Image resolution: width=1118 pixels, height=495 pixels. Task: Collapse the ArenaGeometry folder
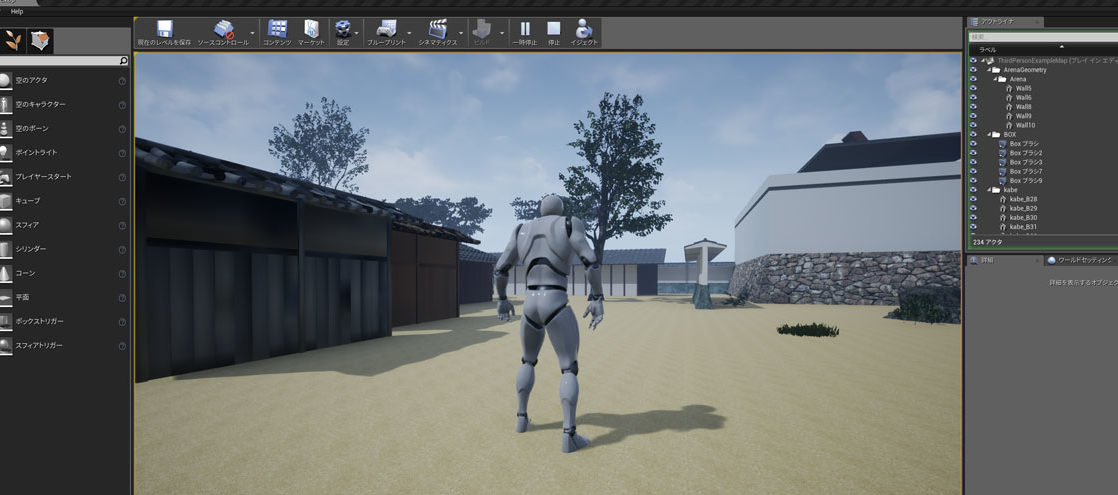coord(988,70)
